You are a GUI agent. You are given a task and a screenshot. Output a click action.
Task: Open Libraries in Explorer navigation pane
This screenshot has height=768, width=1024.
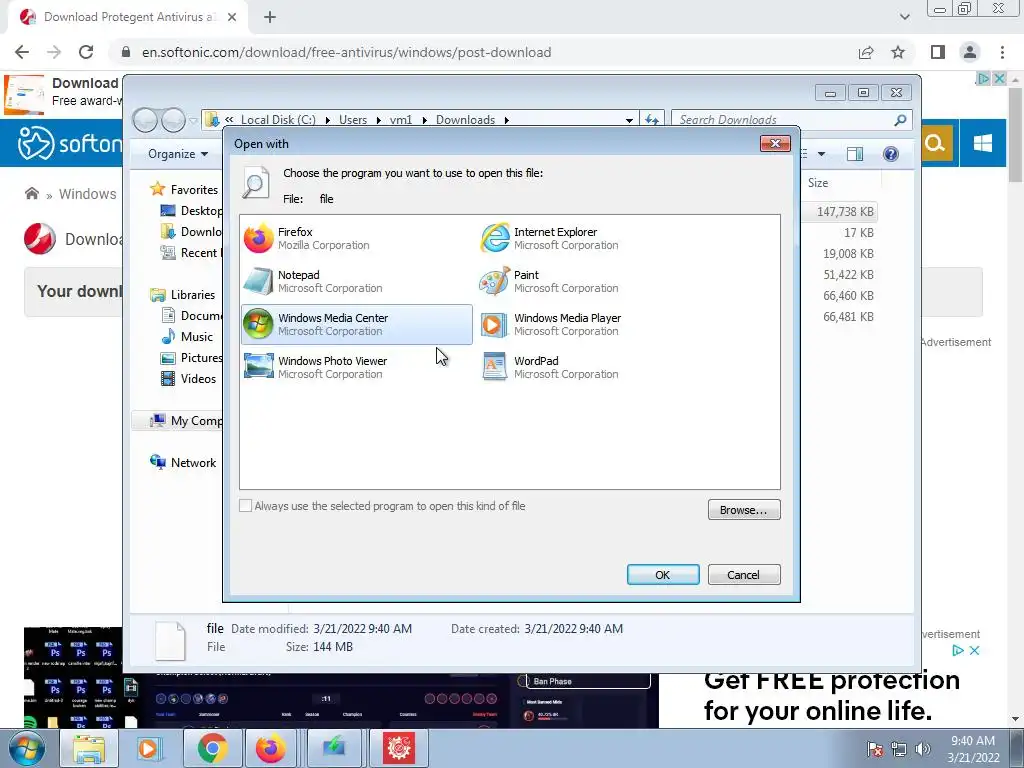tap(183, 295)
